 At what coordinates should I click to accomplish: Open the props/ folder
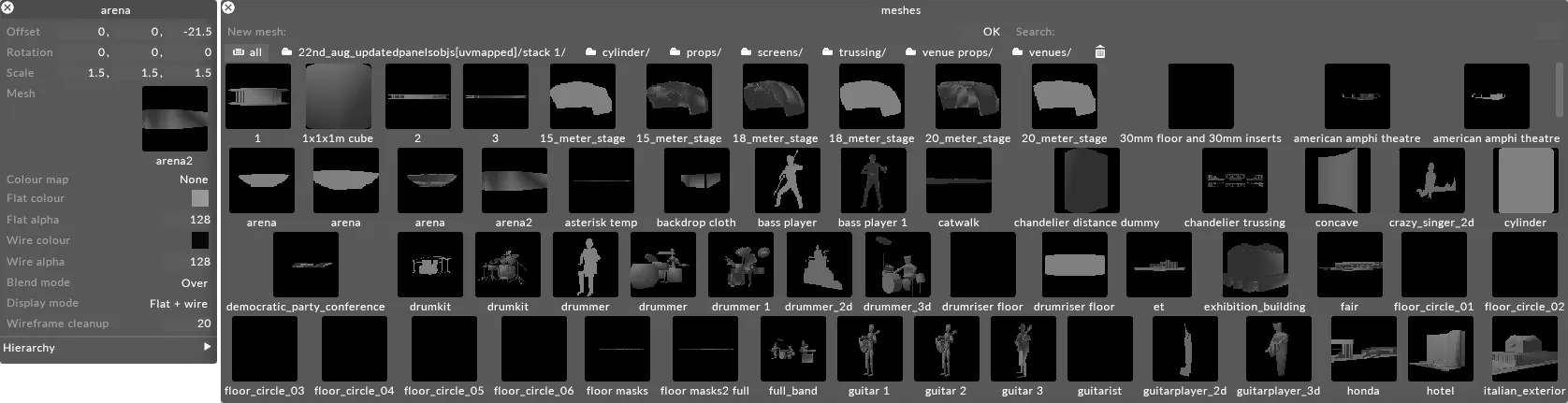693,52
